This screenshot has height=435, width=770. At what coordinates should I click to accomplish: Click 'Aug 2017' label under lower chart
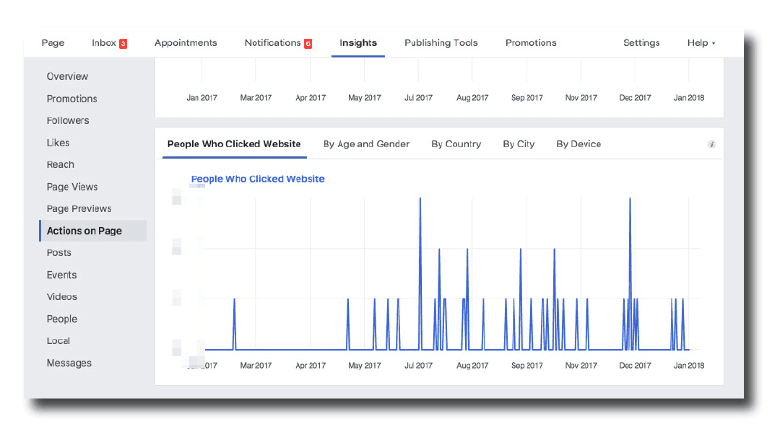point(472,366)
